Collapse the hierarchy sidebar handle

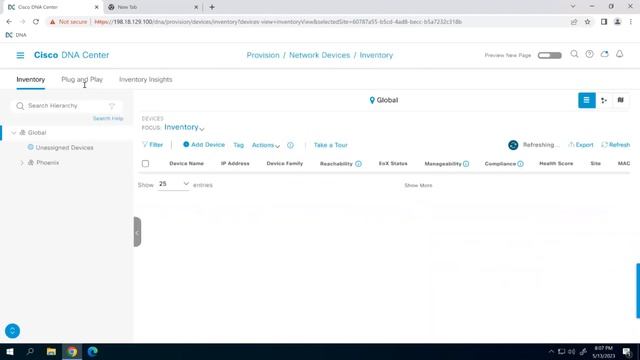[x=138, y=232]
